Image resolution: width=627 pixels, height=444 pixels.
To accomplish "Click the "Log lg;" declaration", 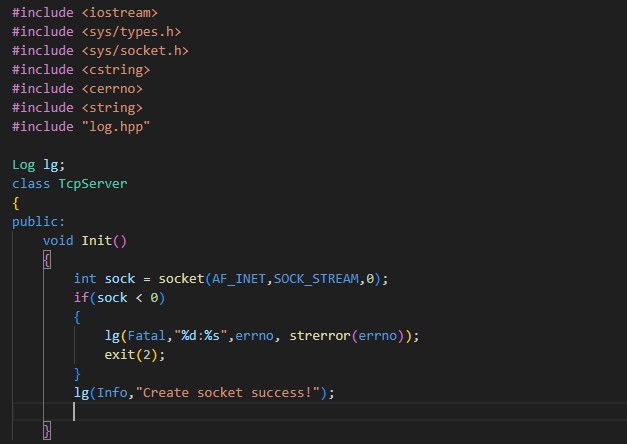I will pyautogui.click(x=38, y=165).
